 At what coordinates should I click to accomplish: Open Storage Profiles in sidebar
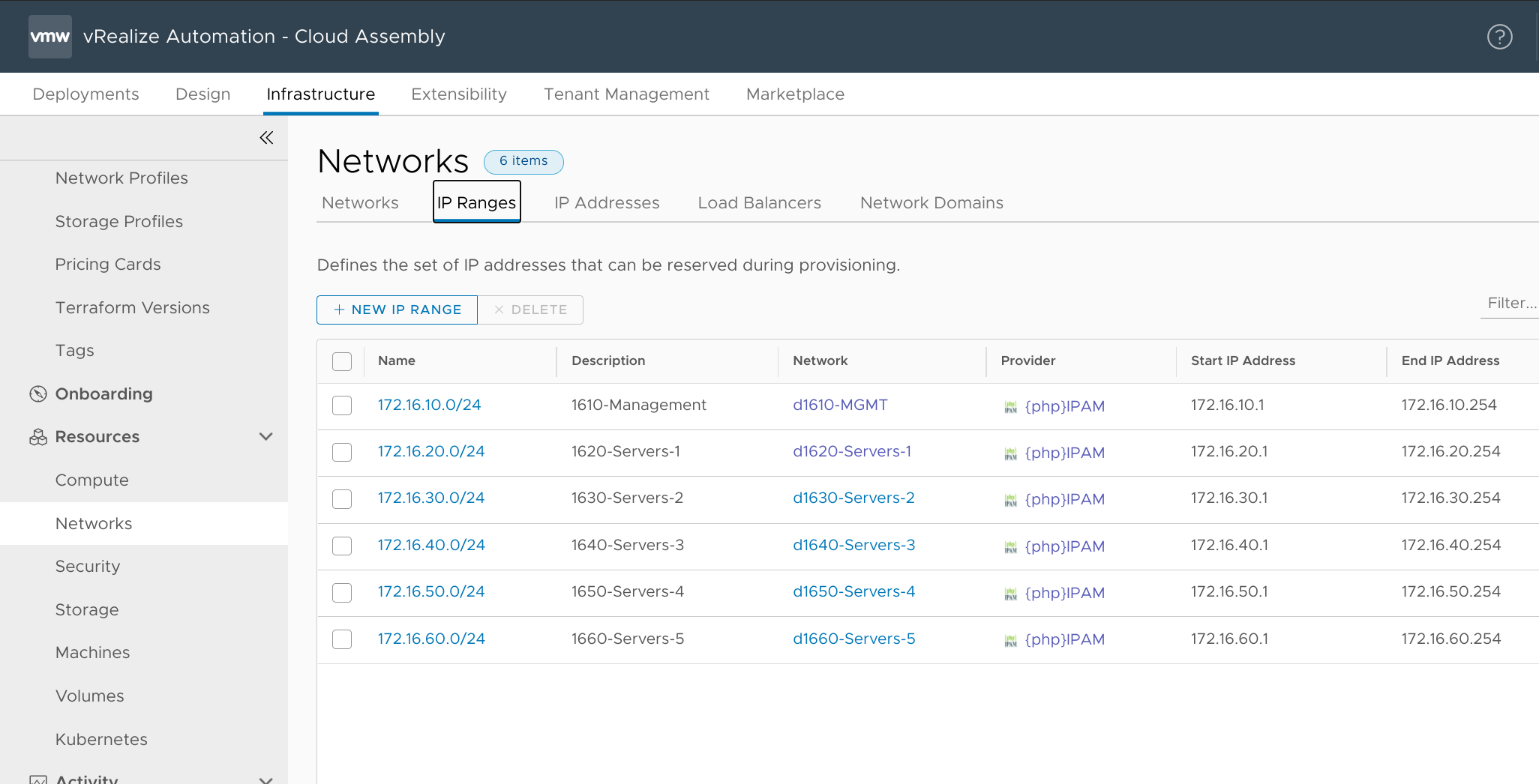(x=118, y=222)
